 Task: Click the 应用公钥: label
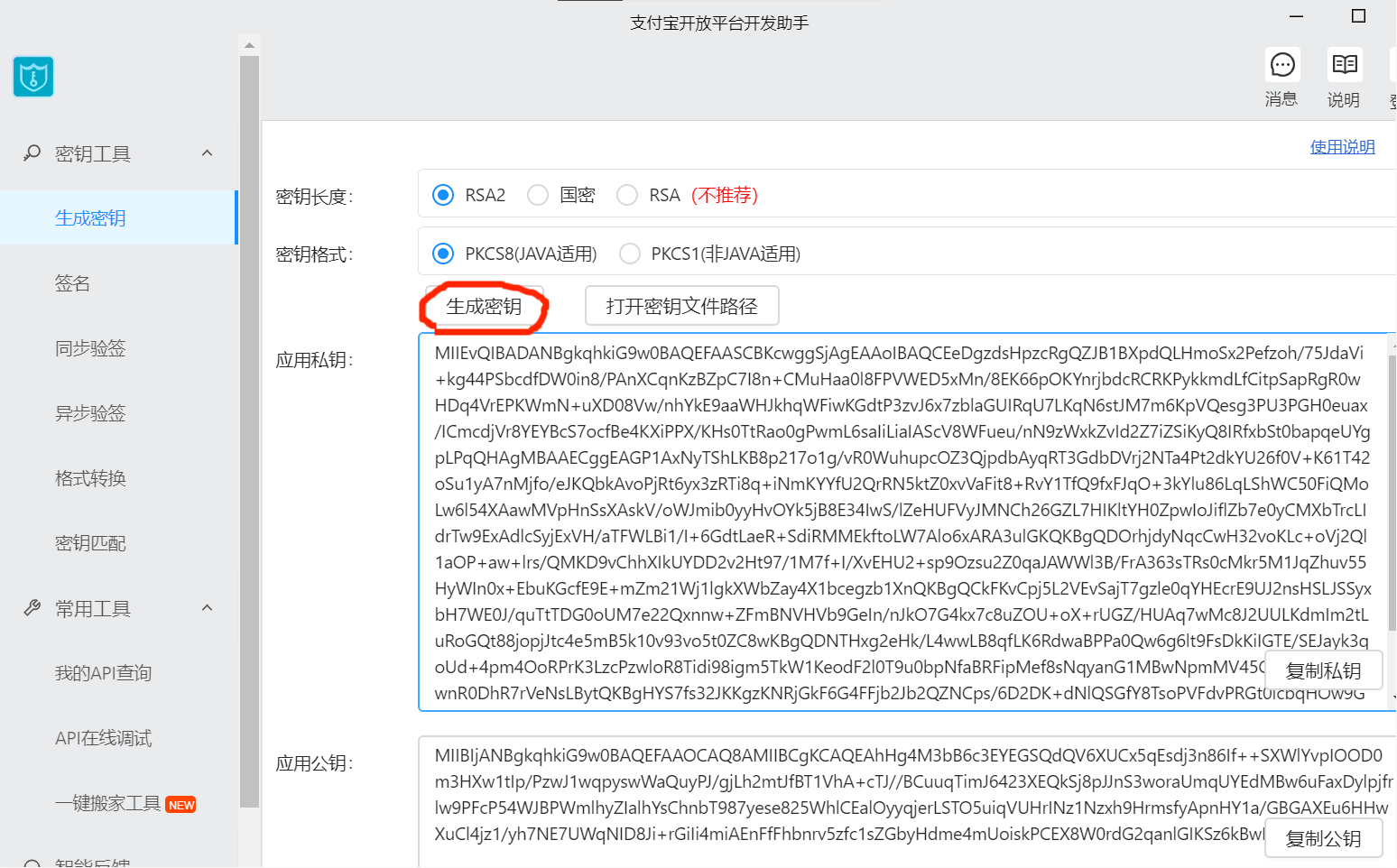pyautogui.click(x=314, y=763)
